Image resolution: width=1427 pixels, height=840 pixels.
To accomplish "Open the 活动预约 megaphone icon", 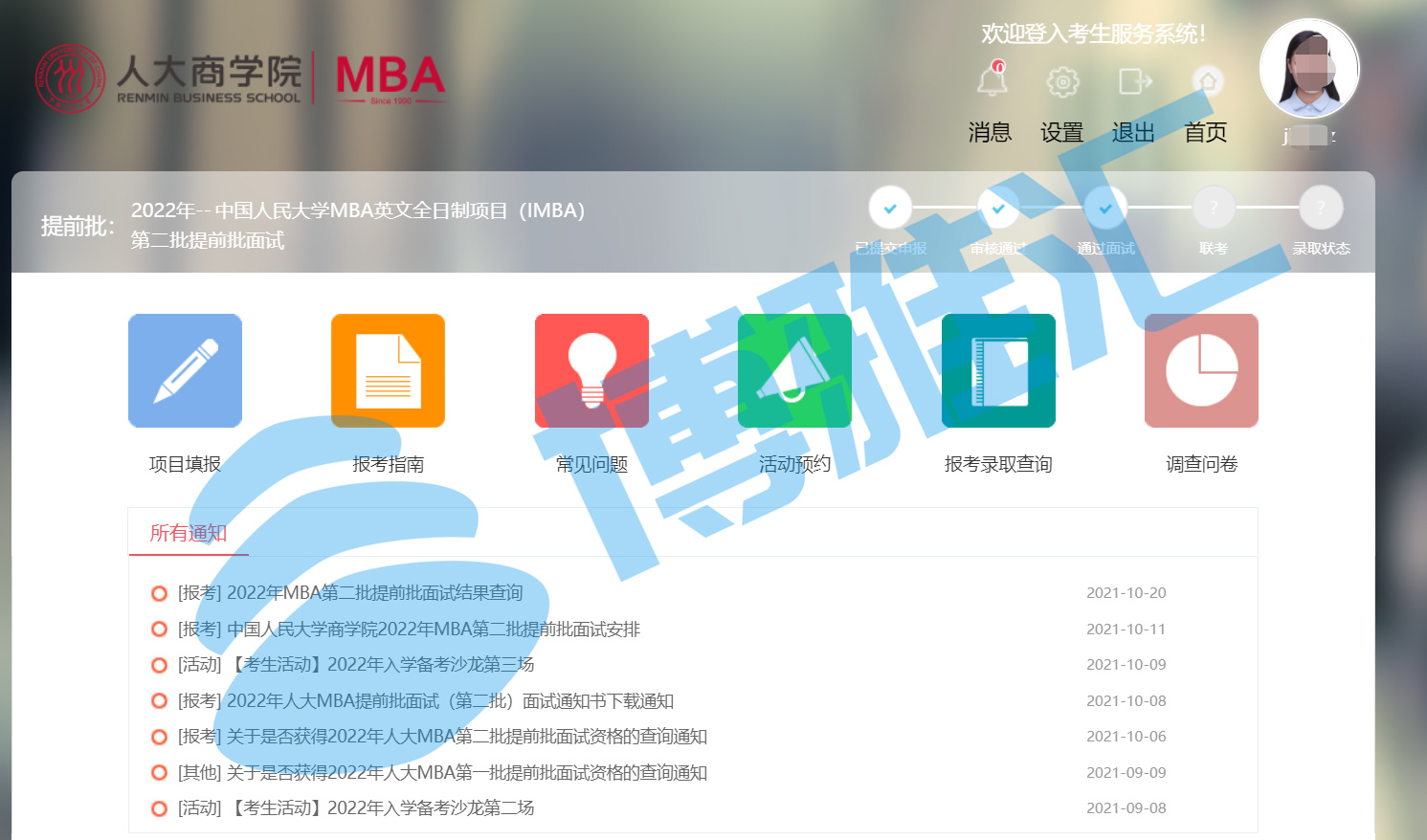I will (x=794, y=370).
